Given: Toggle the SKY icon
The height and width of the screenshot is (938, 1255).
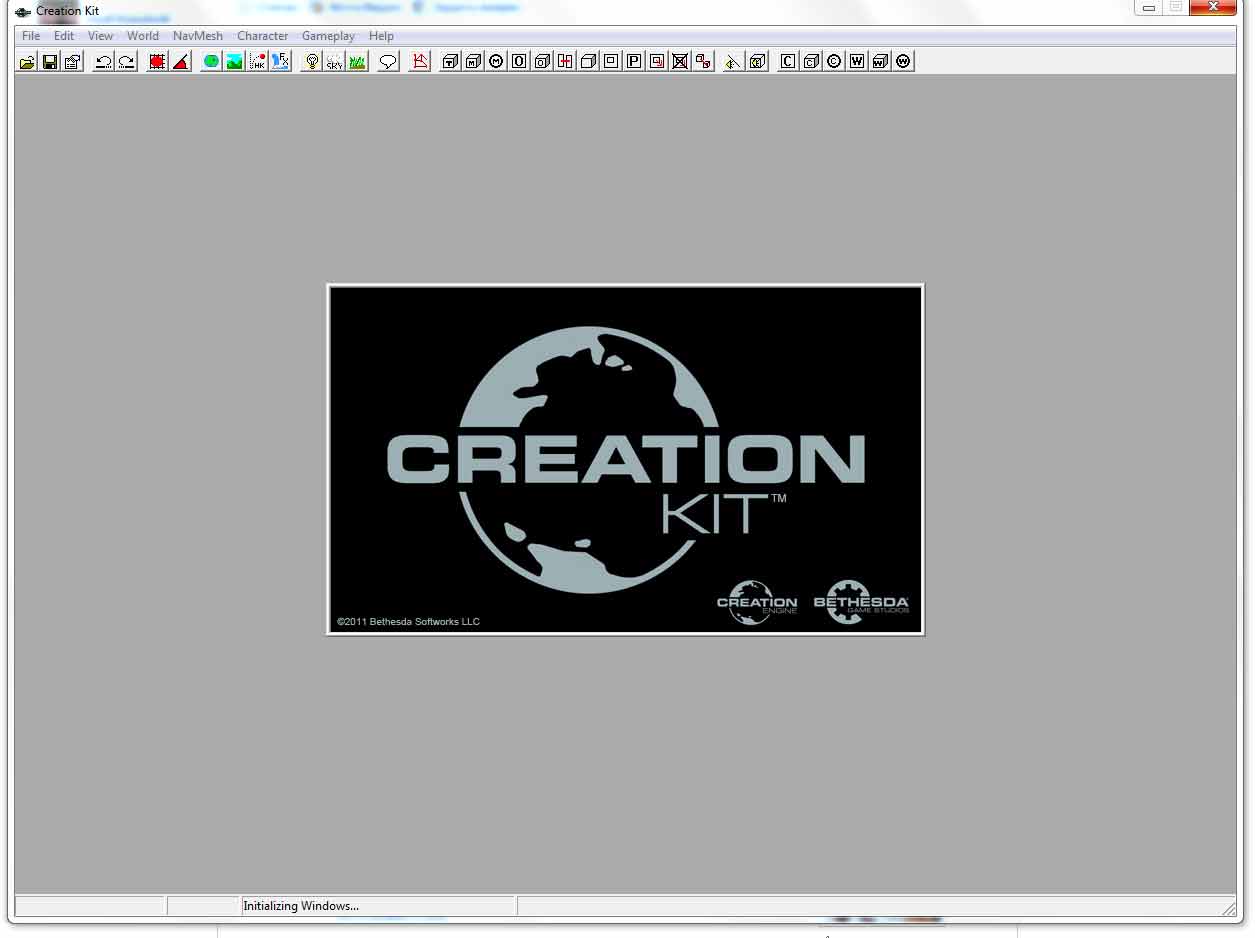Looking at the screenshot, I should 334,62.
